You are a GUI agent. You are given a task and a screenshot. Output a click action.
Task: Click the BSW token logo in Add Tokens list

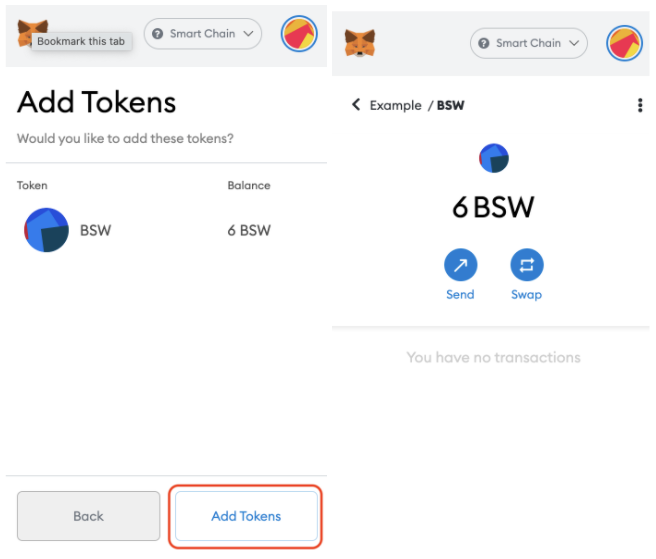[x=46, y=230]
